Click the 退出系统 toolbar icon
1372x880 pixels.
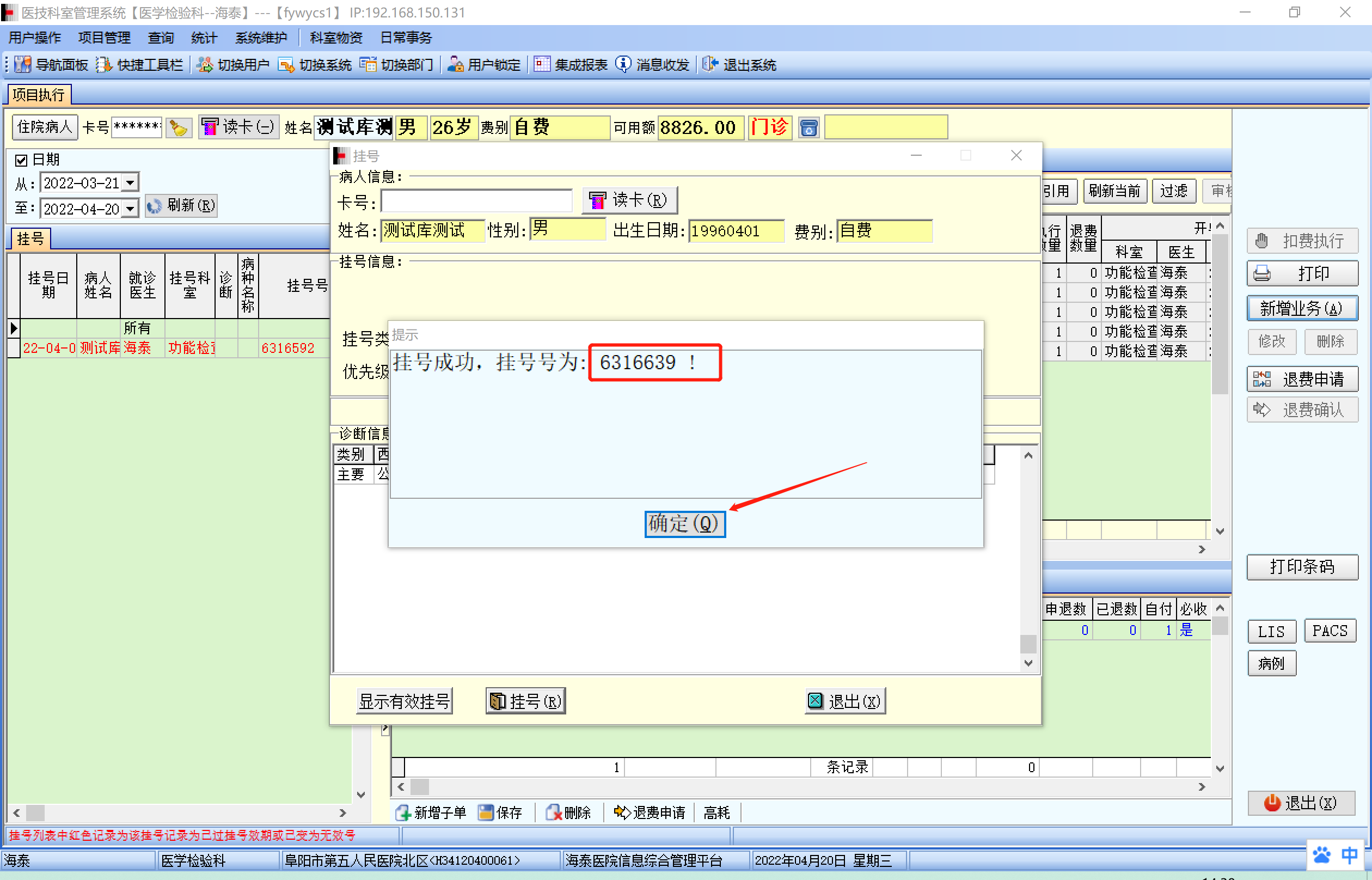710,65
